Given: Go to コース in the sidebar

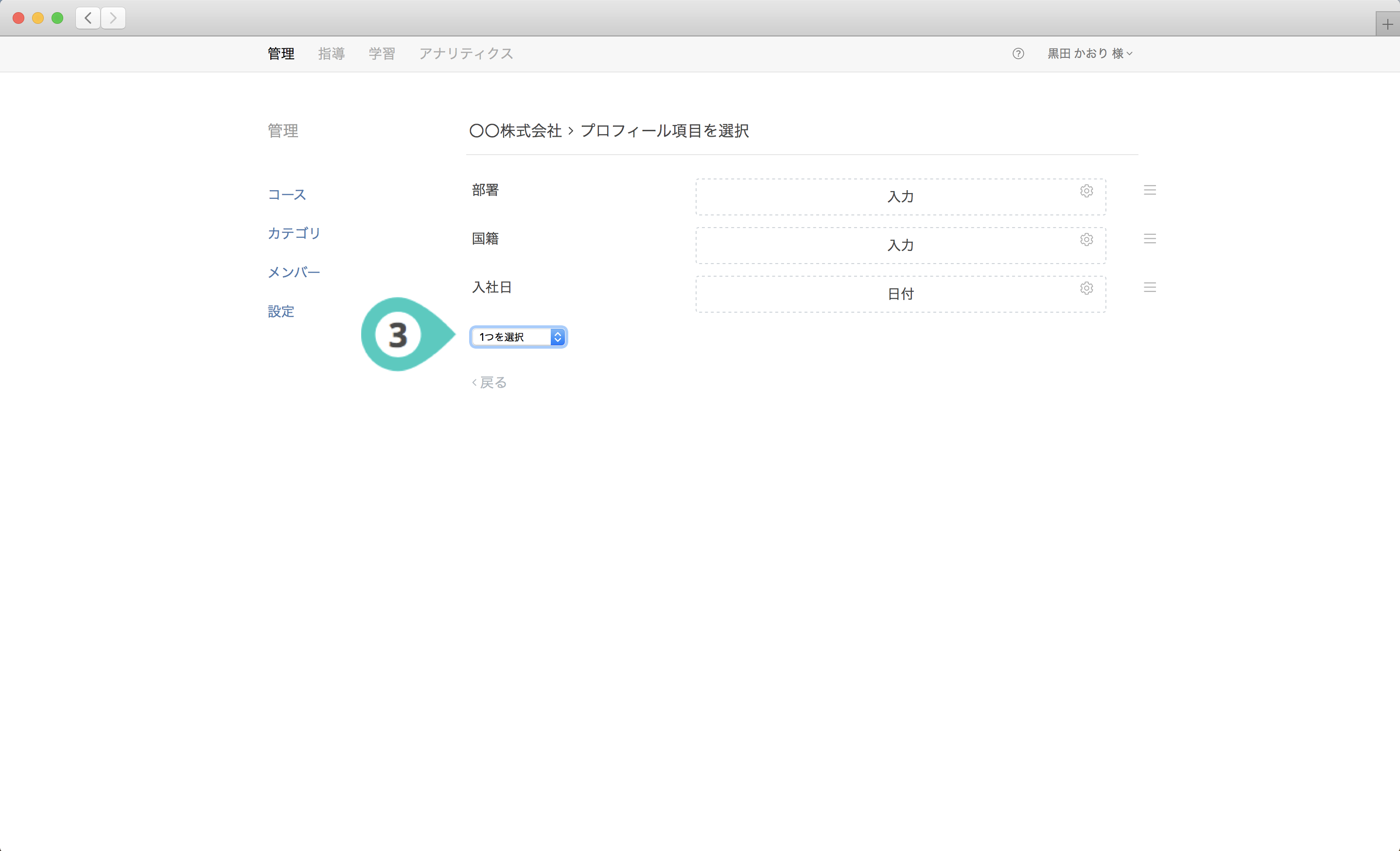Looking at the screenshot, I should tap(287, 195).
